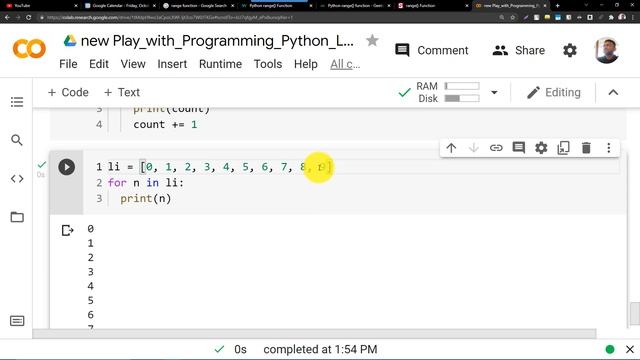Click the green connection status dot
This screenshot has width=640, height=360.
coord(610,349)
